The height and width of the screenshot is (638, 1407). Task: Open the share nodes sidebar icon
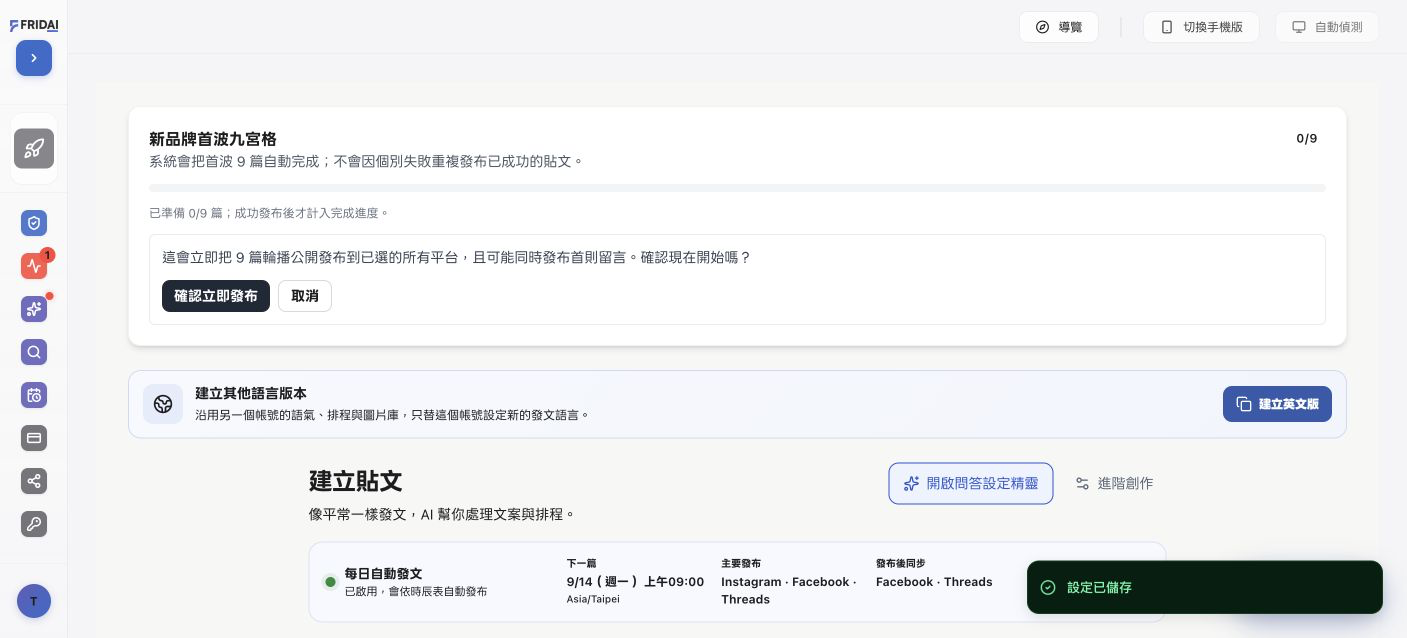coord(34,481)
